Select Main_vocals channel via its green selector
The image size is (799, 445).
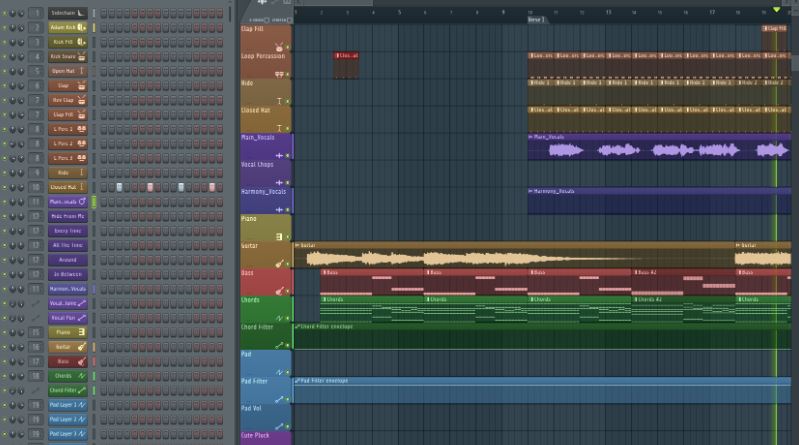[x=94, y=202]
